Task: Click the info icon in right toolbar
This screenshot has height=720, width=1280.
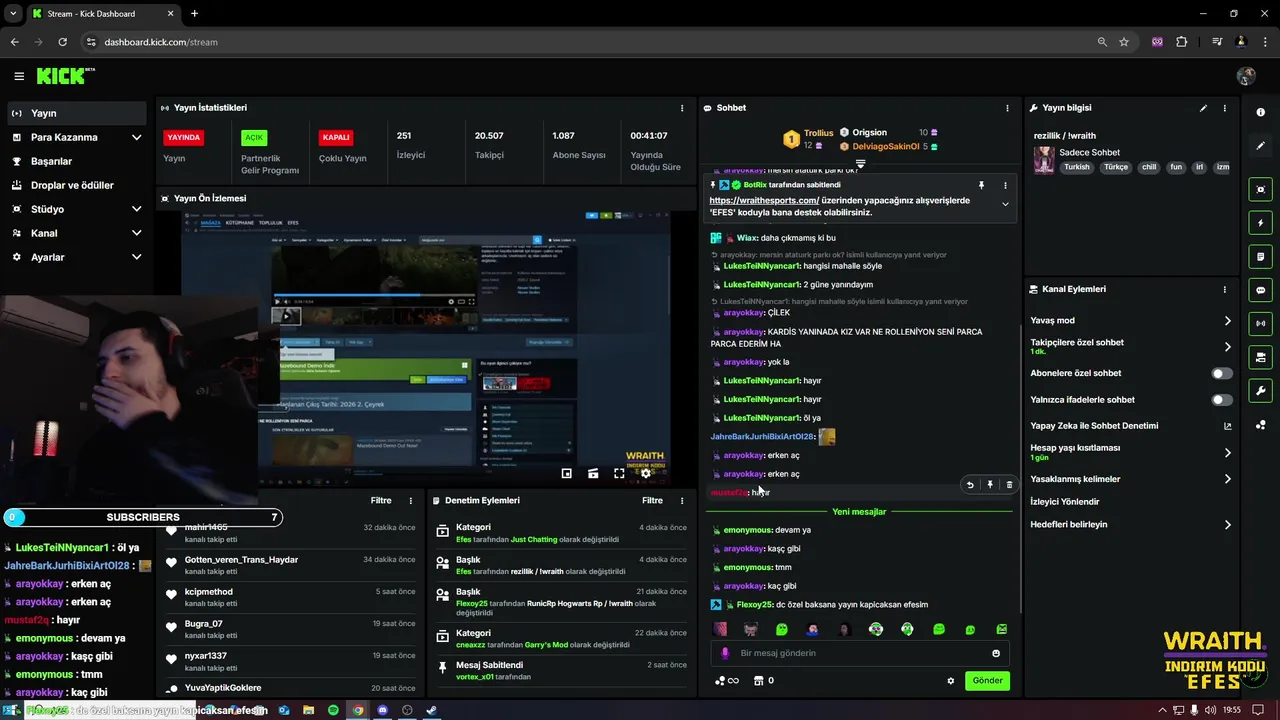Action: click(x=1261, y=113)
